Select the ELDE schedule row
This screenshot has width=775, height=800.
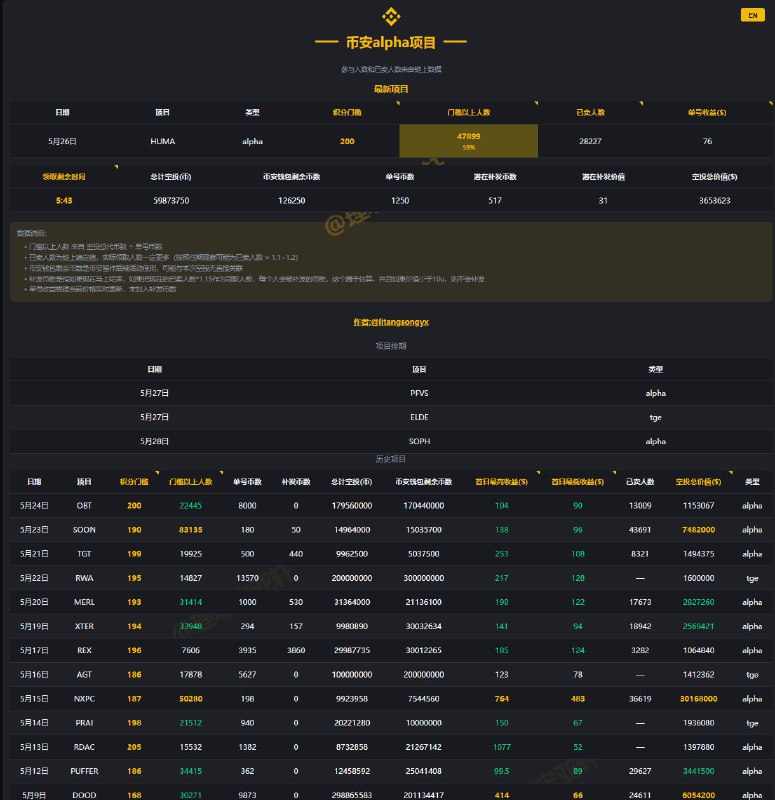tap(391, 417)
